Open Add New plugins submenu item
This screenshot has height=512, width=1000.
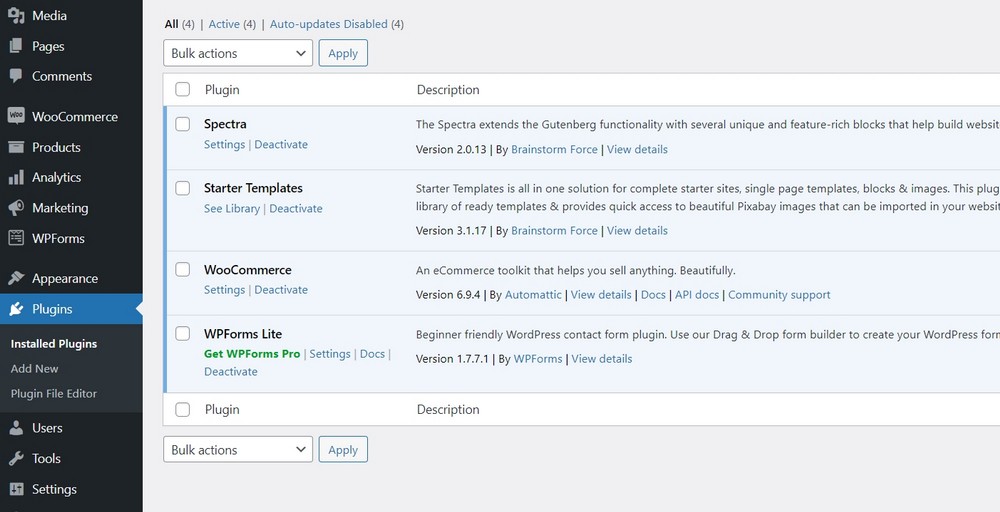[x=34, y=369]
